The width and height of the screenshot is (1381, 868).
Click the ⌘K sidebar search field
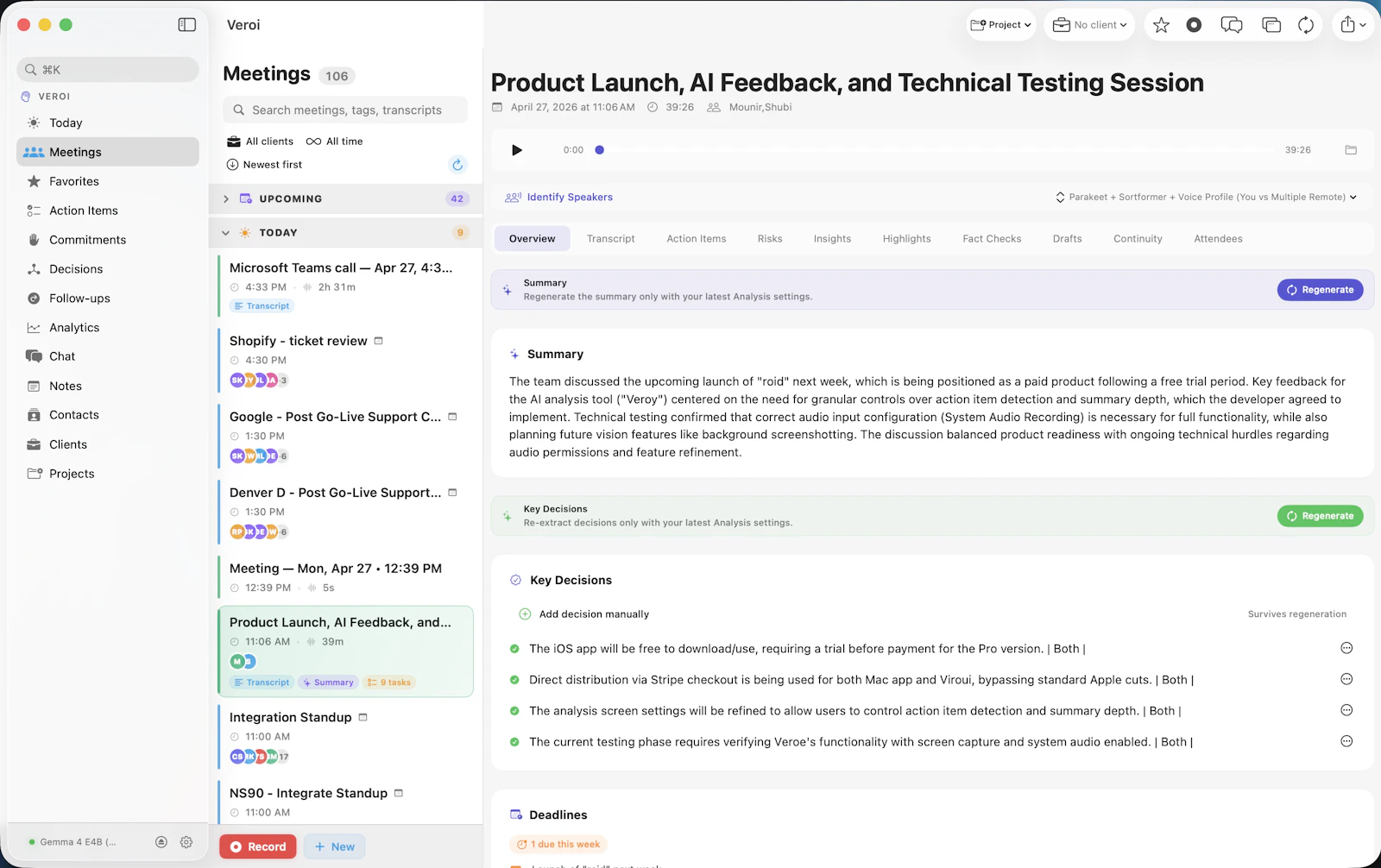point(108,69)
